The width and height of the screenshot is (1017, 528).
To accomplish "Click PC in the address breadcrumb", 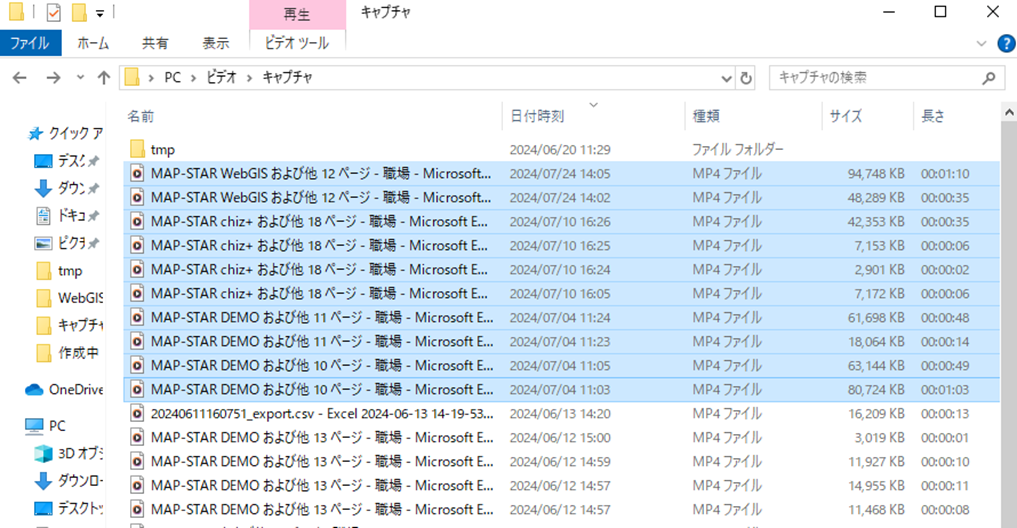I will [x=173, y=78].
